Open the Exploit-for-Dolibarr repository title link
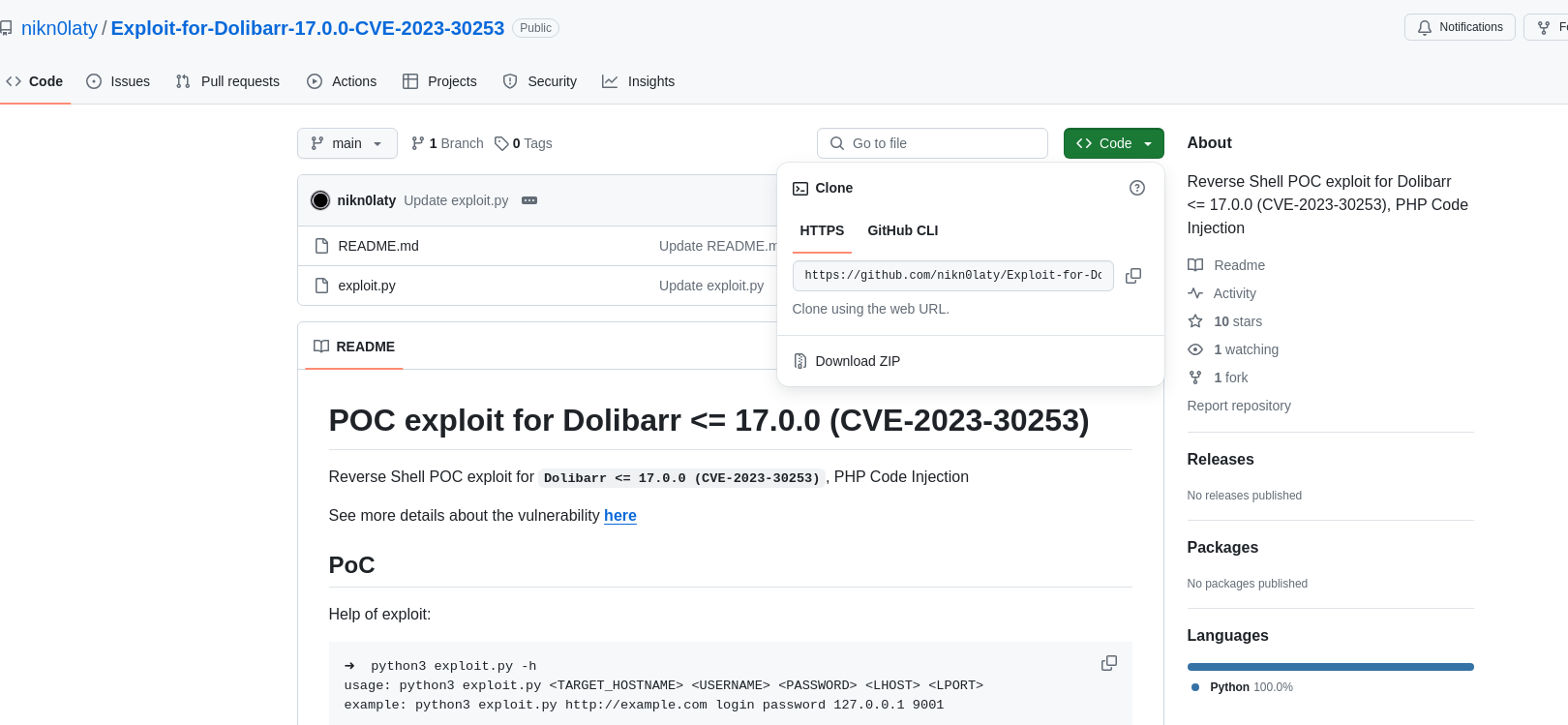 tap(308, 28)
